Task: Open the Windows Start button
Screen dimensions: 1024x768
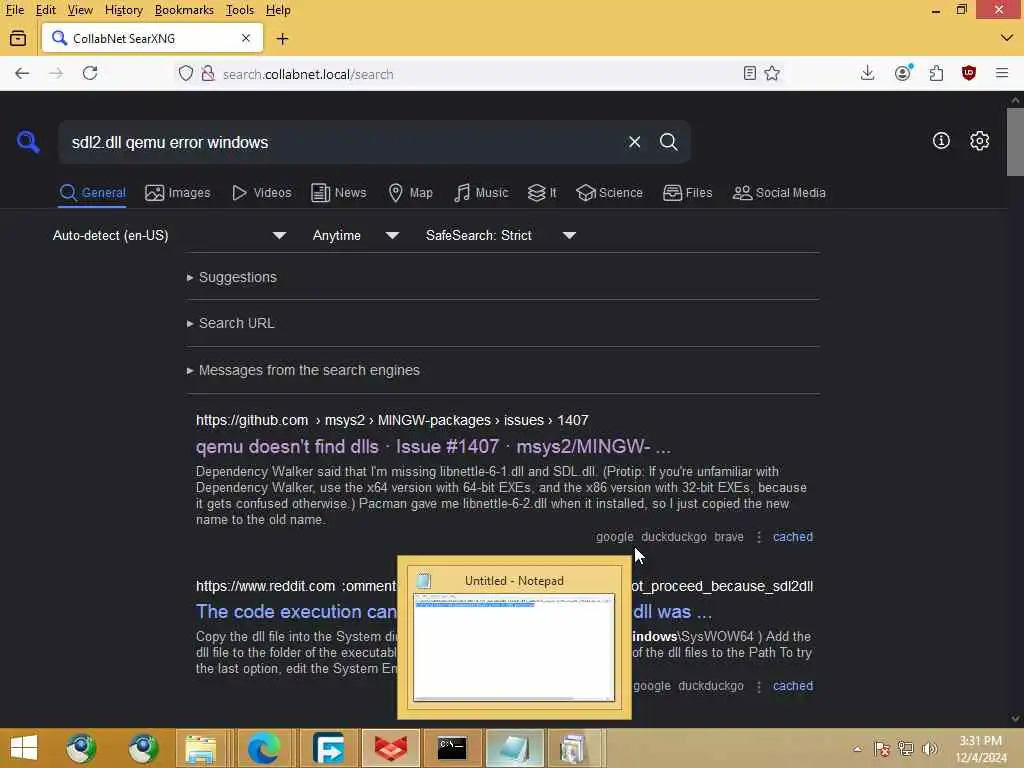Action: (x=24, y=748)
